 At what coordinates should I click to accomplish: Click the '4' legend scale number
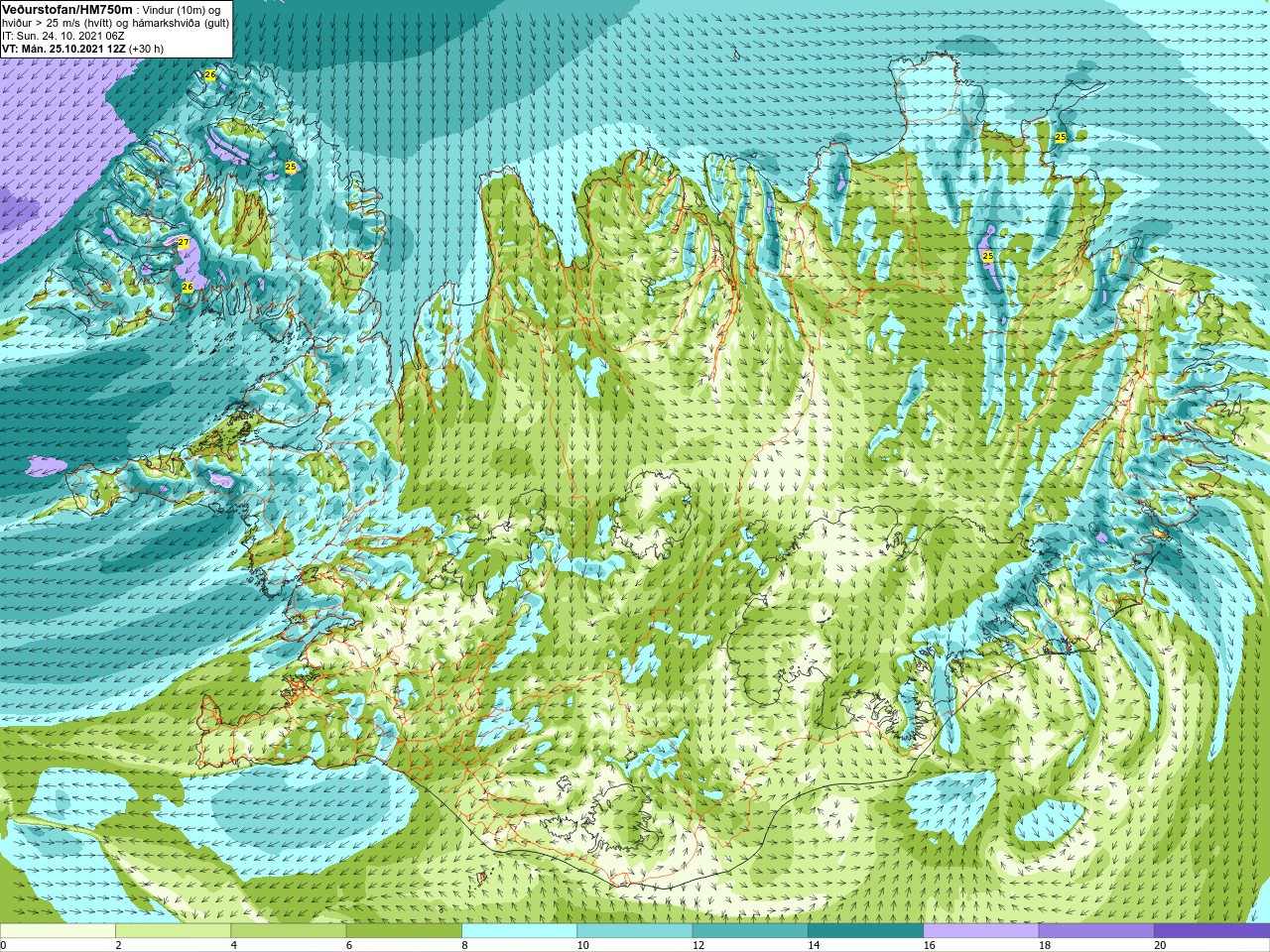[x=233, y=945]
